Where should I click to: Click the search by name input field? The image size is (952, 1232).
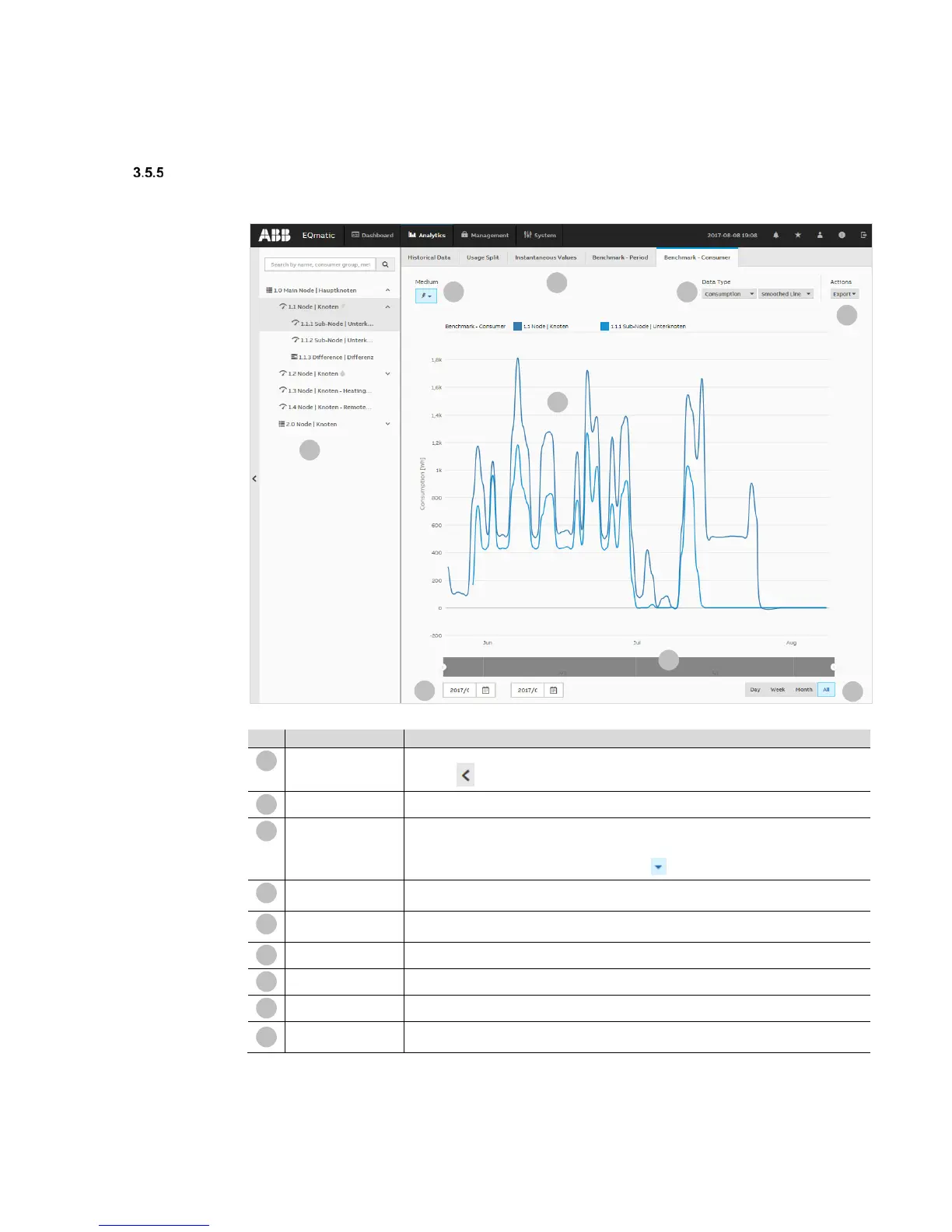tap(320, 264)
